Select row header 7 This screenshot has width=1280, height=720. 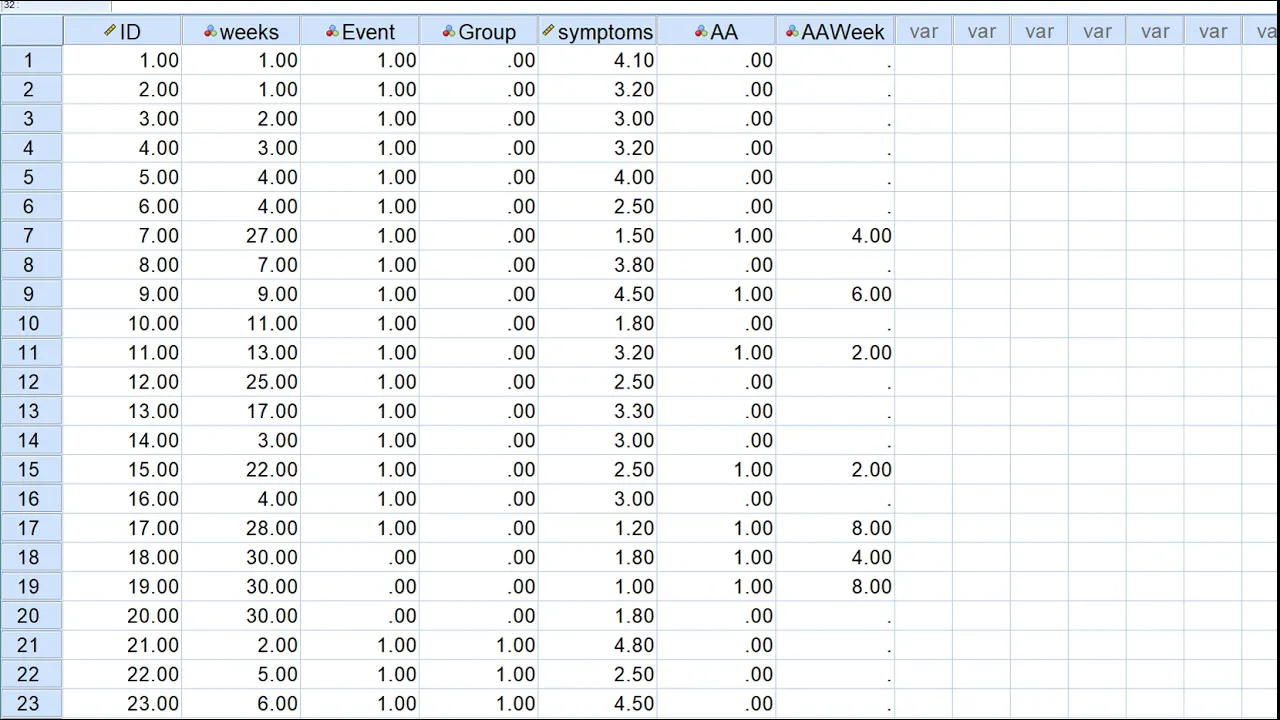31,236
